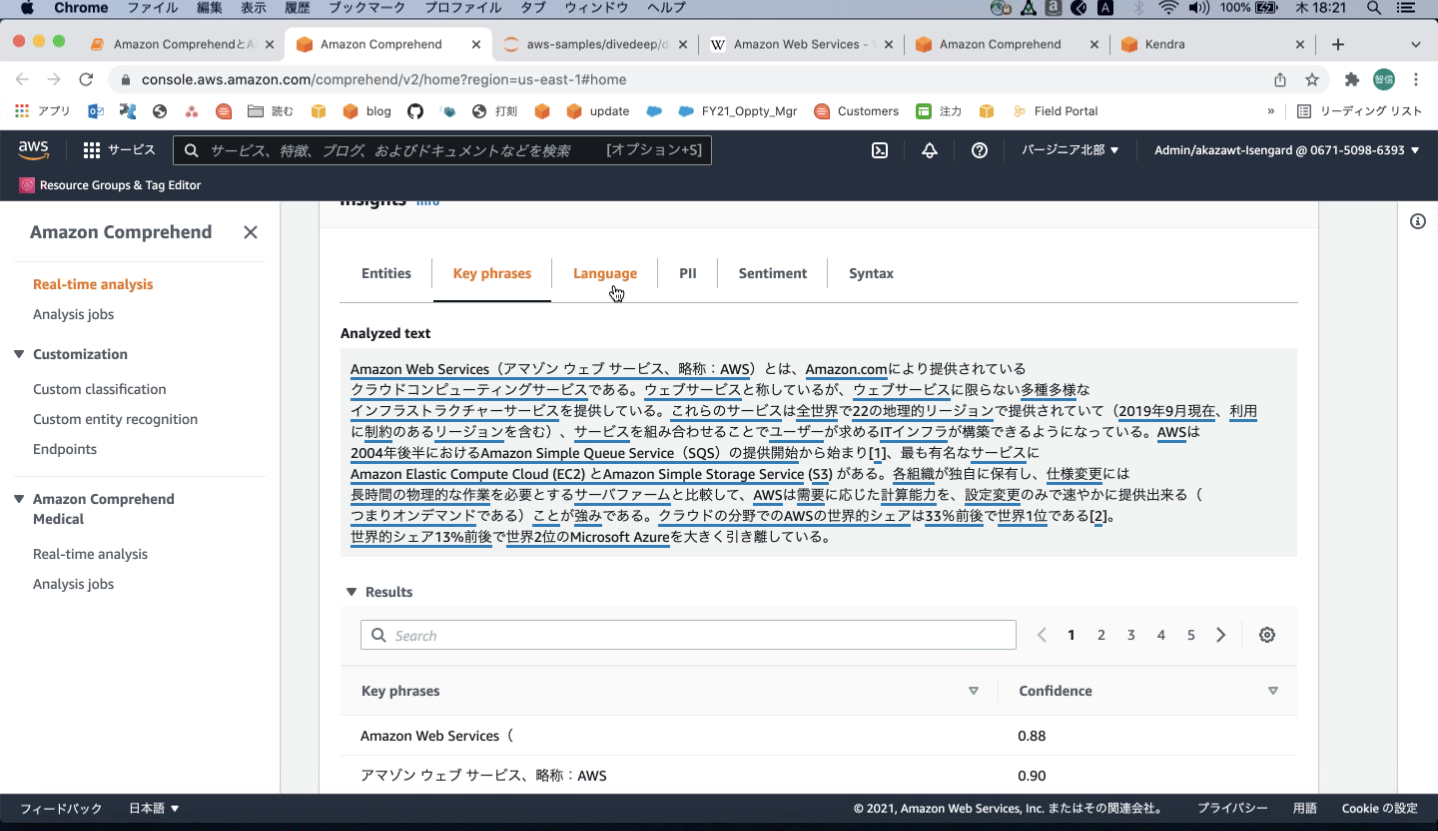This screenshot has width=1438, height=831.
Task: Open the Results table settings gear
Action: [1267, 635]
